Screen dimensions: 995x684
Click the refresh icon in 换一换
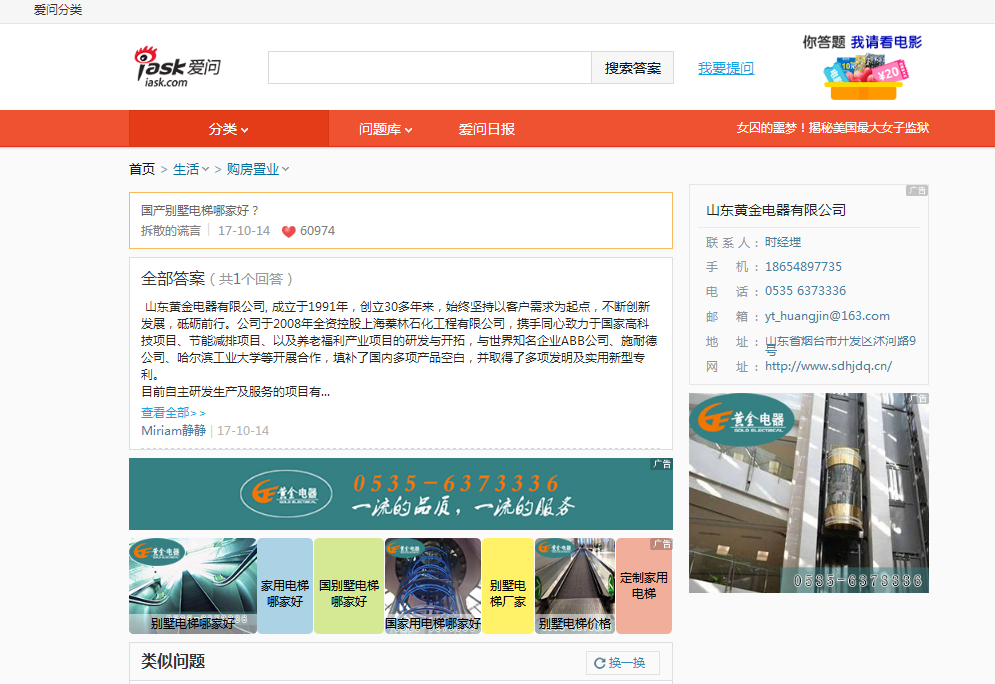click(x=600, y=663)
